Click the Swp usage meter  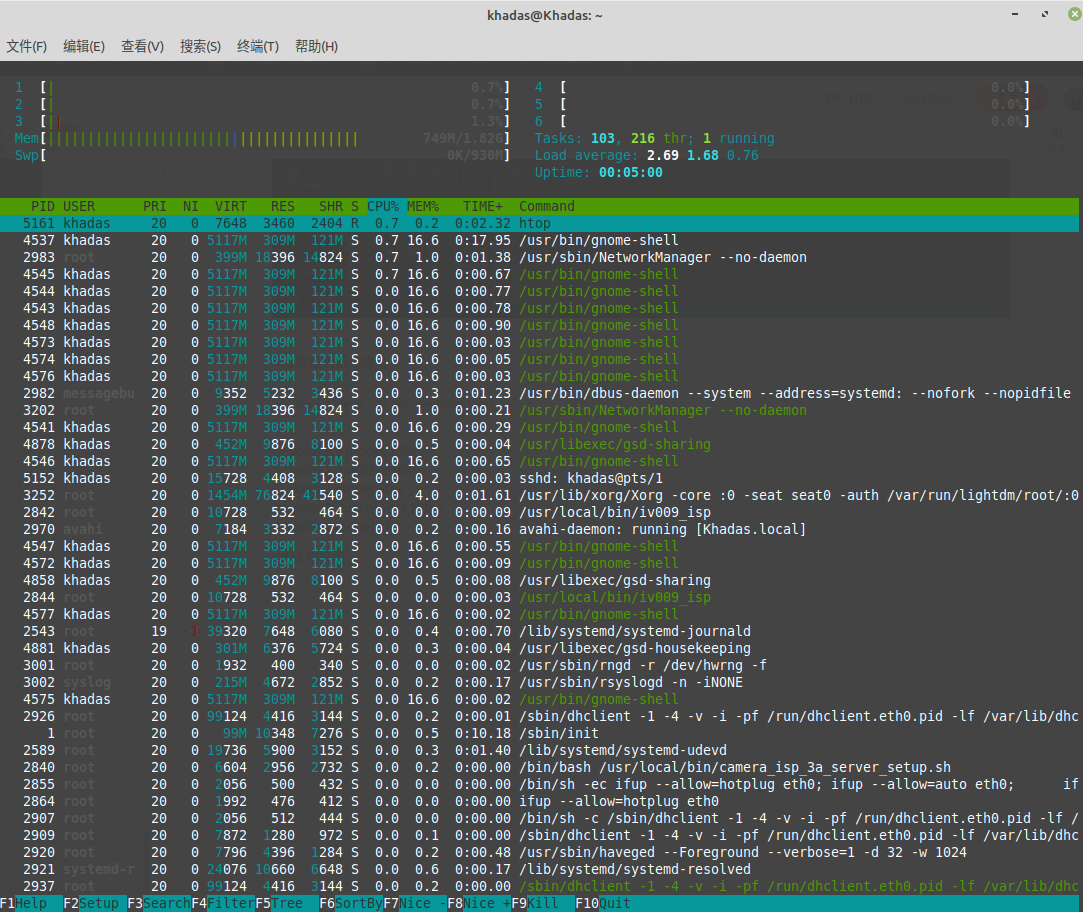(262, 155)
